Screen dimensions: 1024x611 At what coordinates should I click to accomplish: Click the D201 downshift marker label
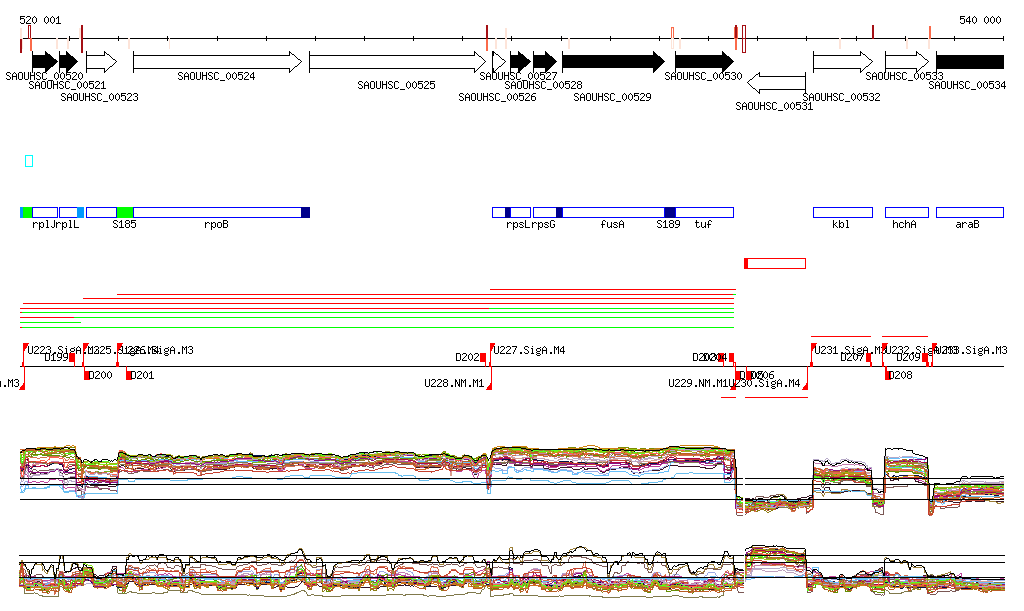(x=142, y=376)
